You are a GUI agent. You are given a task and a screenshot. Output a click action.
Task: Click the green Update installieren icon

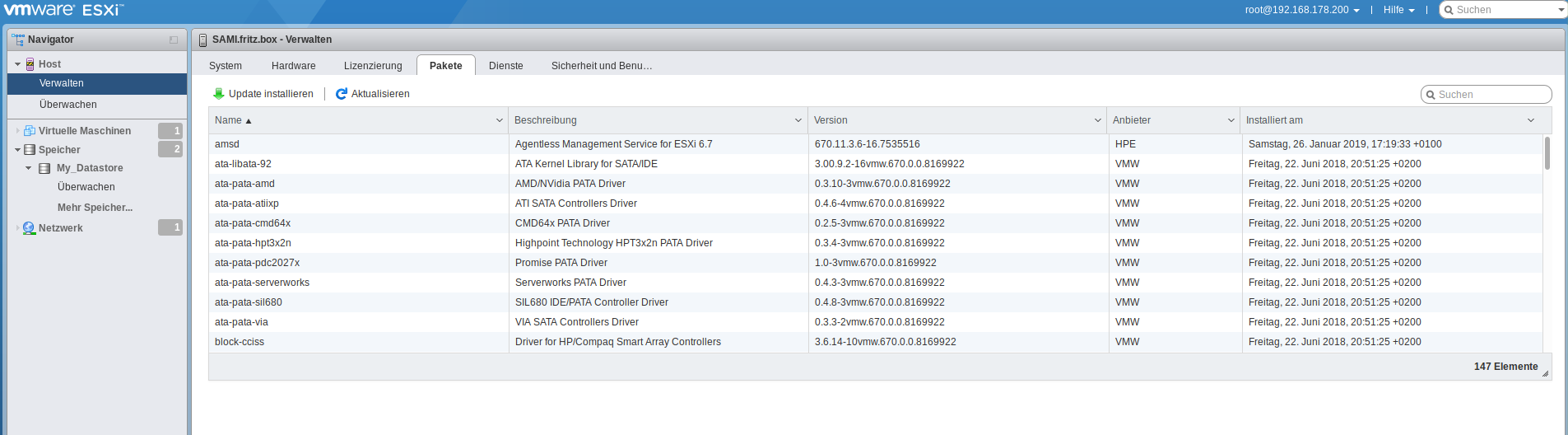(218, 94)
